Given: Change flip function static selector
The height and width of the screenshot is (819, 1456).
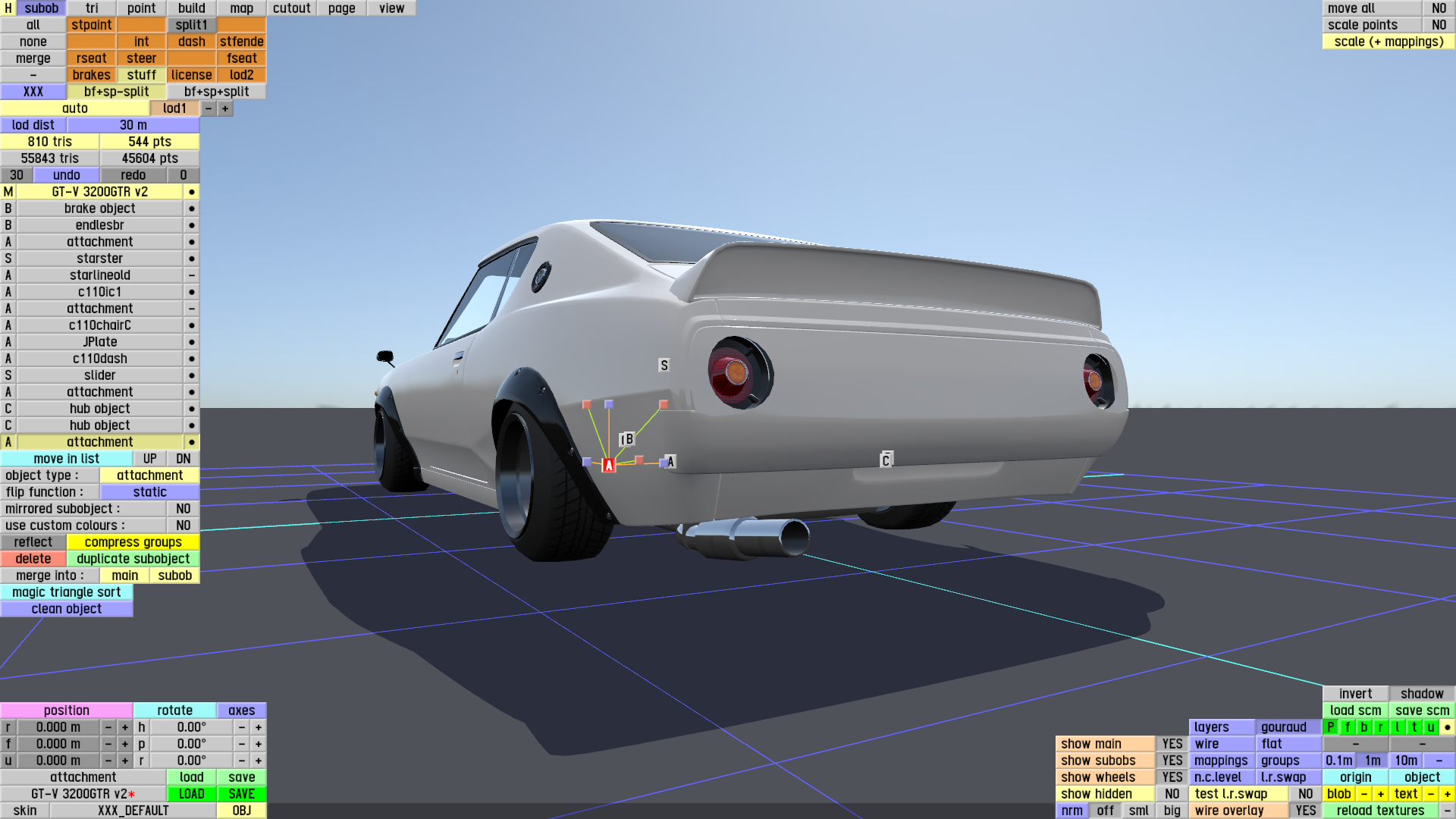Looking at the screenshot, I should point(149,492).
